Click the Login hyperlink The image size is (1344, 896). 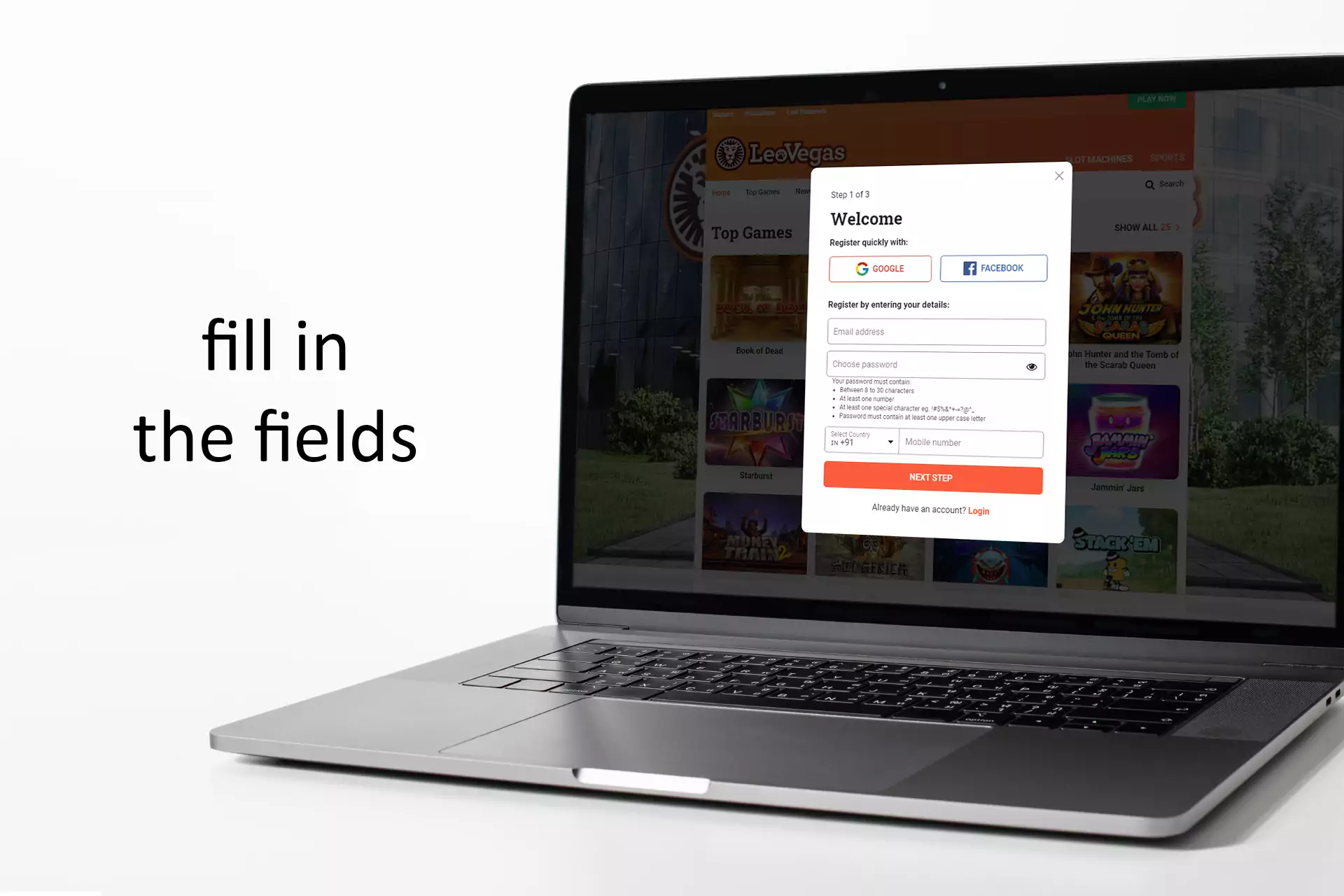pyautogui.click(x=978, y=510)
